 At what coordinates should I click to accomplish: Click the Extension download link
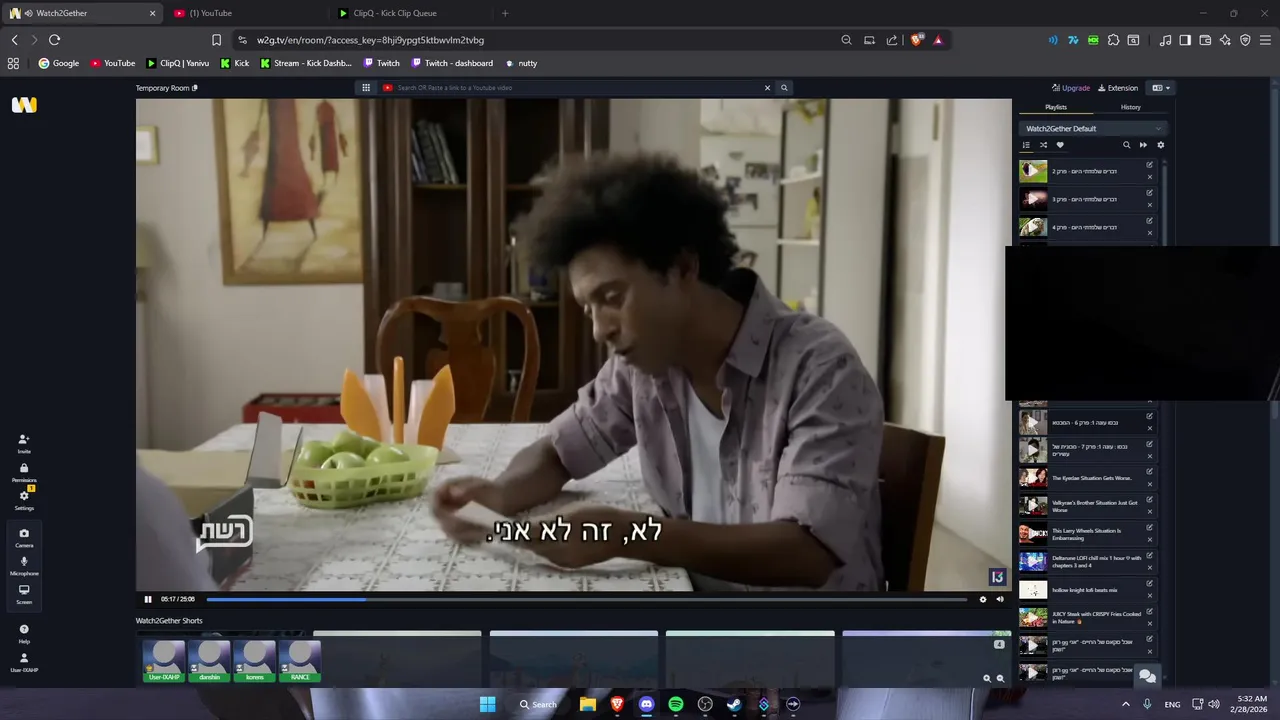pos(1118,88)
